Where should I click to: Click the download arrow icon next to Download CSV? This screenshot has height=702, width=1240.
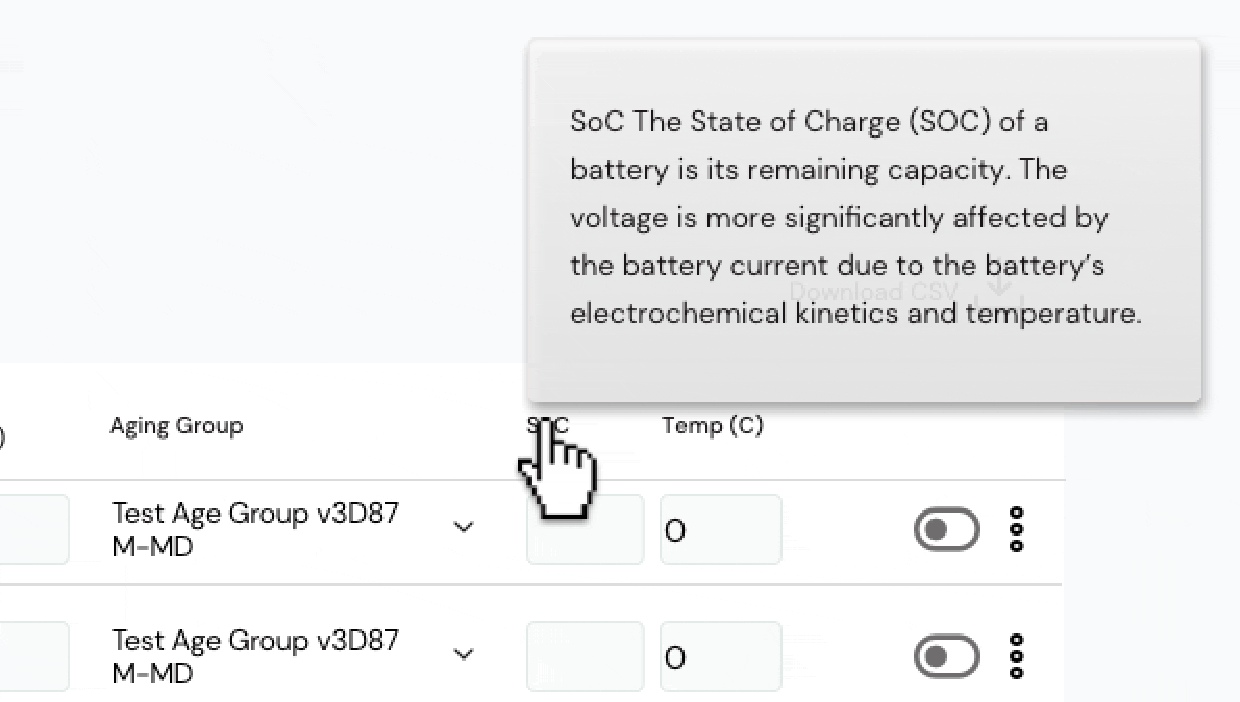[1000, 292]
